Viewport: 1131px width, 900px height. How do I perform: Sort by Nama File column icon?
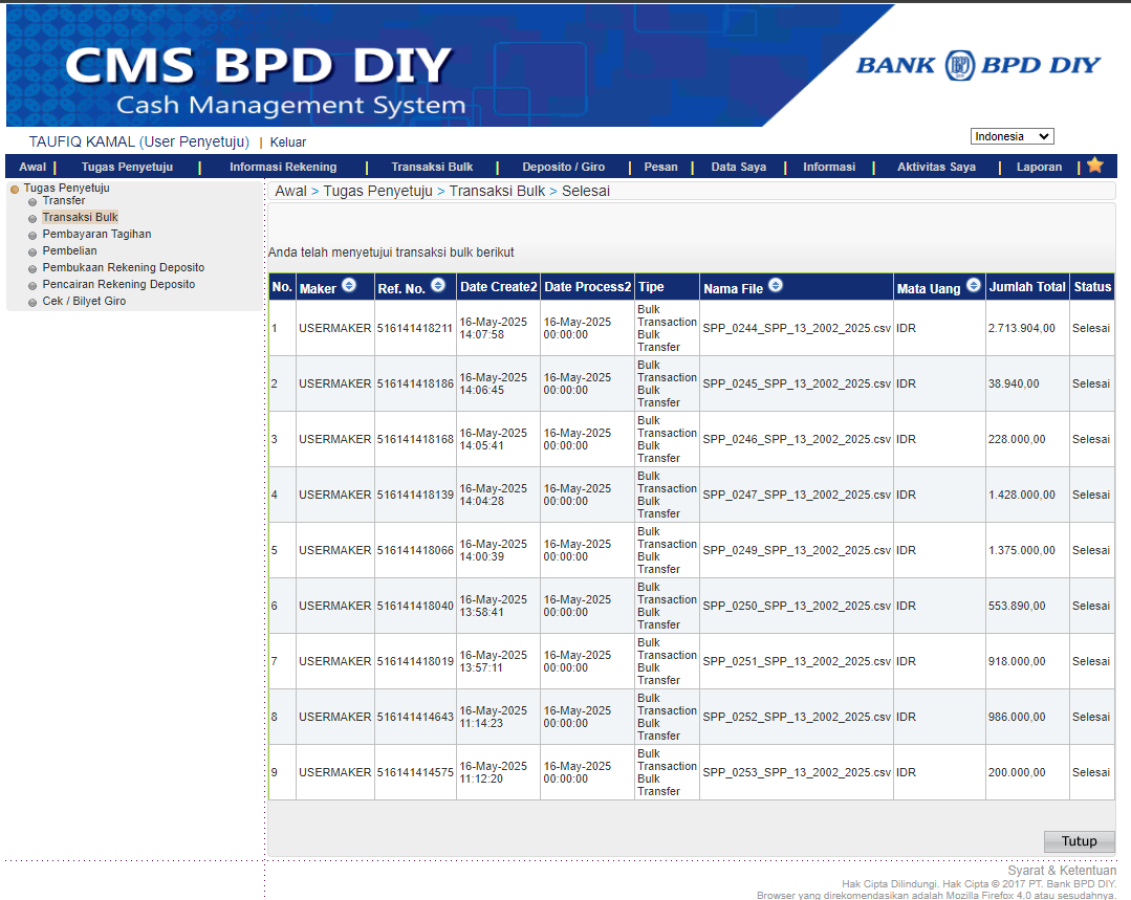775,286
